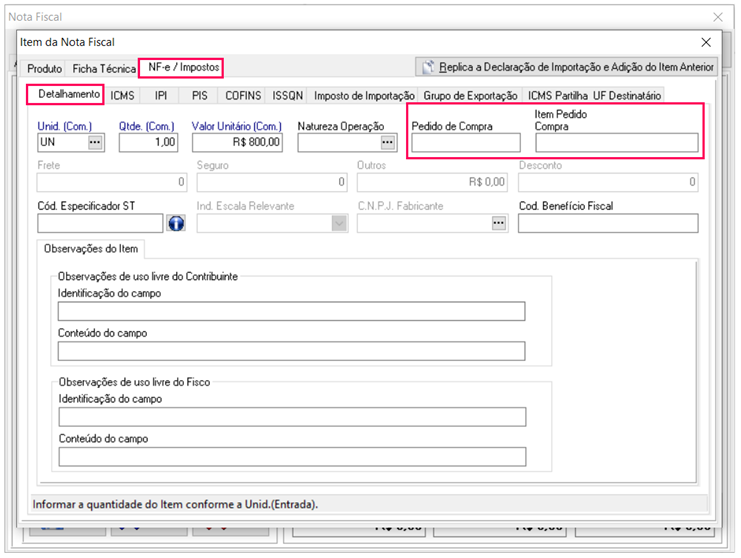Switch to the Produto tab
The height and width of the screenshot is (558, 741).
tap(44, 69)
